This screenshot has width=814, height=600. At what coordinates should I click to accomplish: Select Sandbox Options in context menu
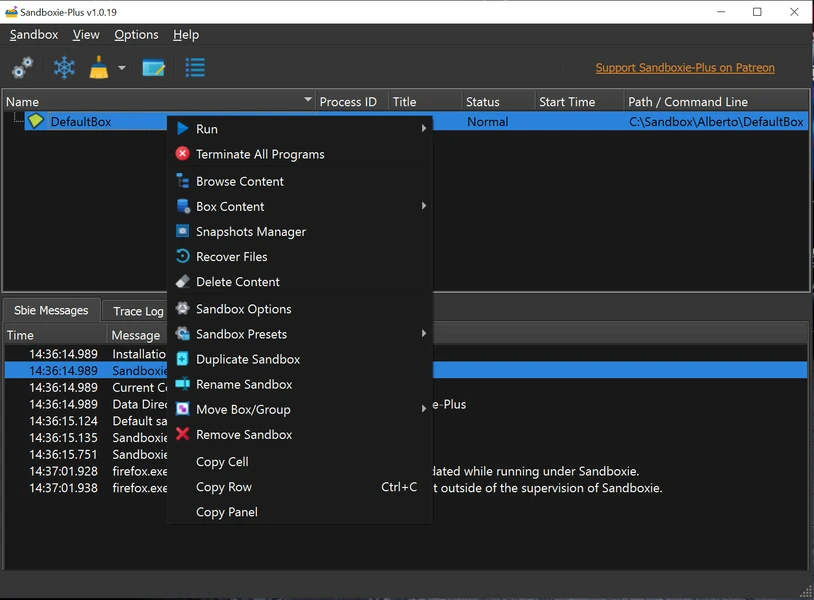pyautogui.click(x=243, y=309)
